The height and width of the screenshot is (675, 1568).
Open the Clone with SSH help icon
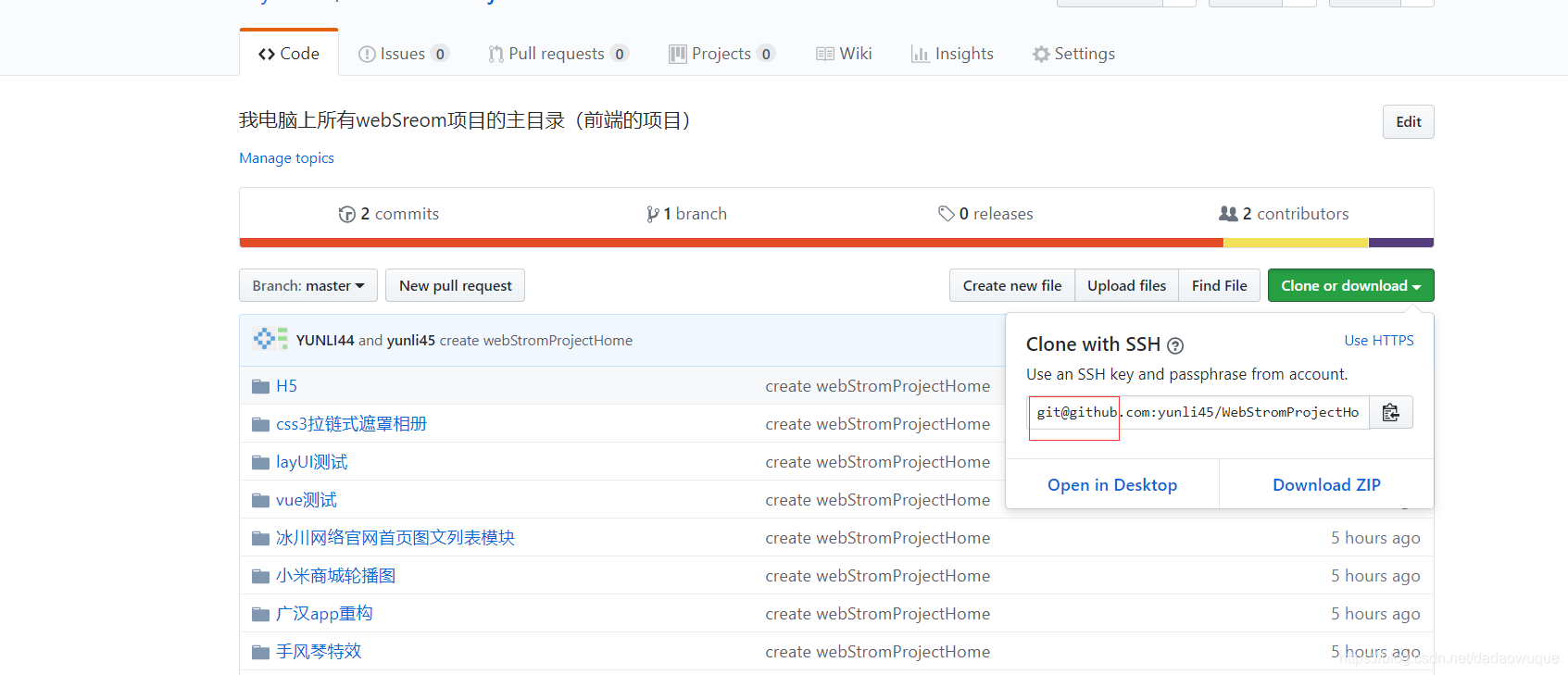1175,345
